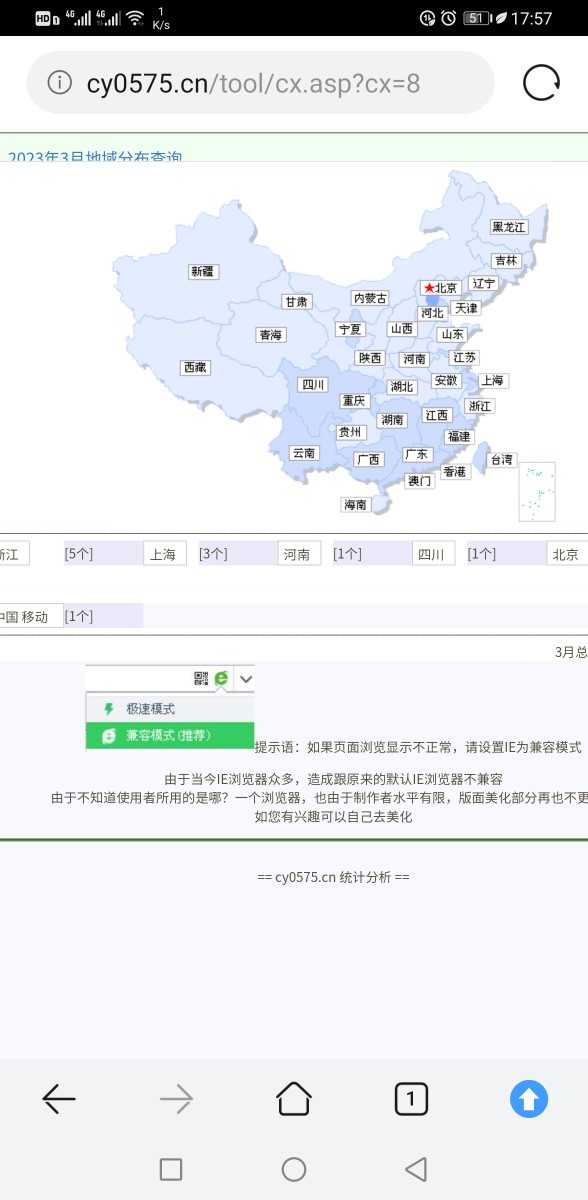Click the 北京 star marker label

pos(440,288)
